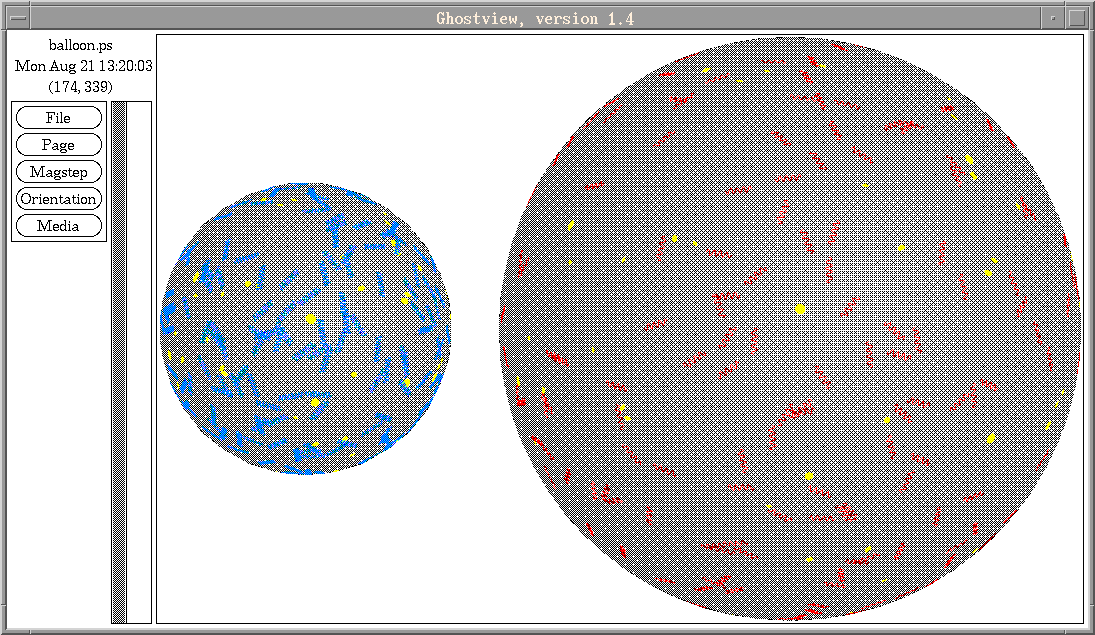Click the empty table of contents panel
1095x635 pixels.
coord(139,360)
